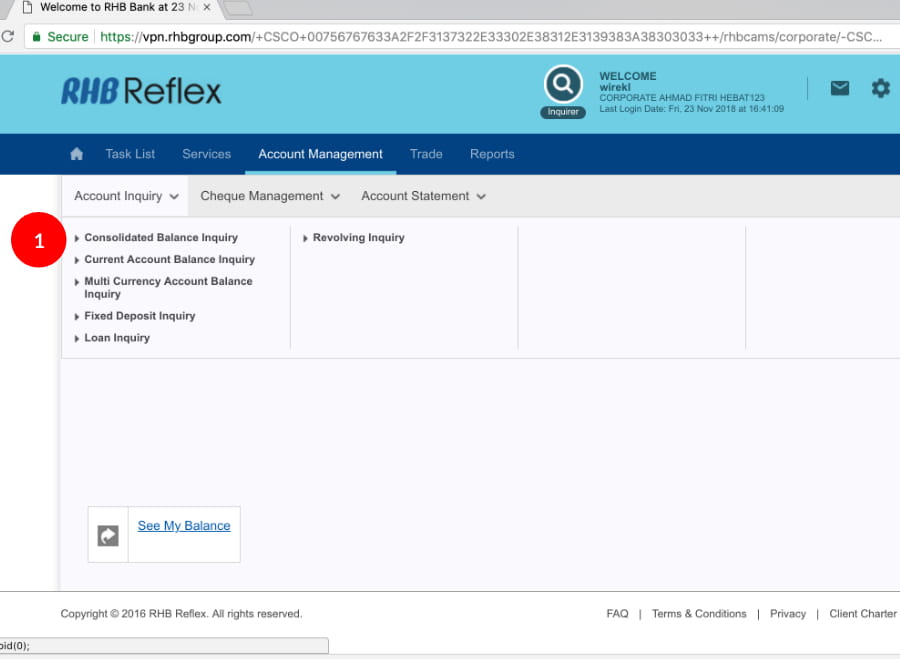Expand the Cheque Management dropdown
900x659 pixels.
[x=270, y=196]
